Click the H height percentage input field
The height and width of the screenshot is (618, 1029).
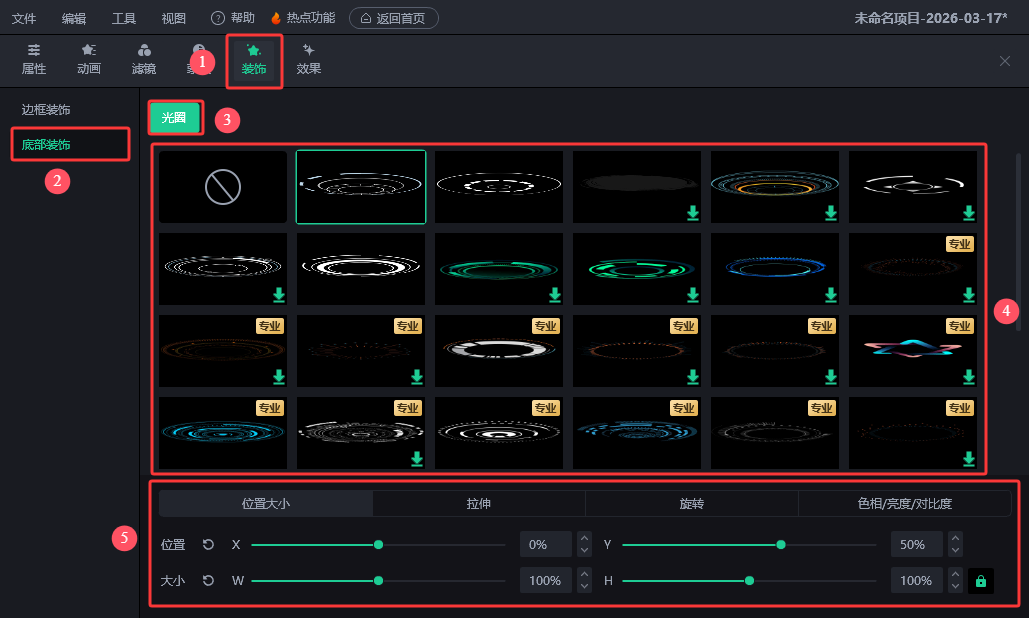[916, 580]
